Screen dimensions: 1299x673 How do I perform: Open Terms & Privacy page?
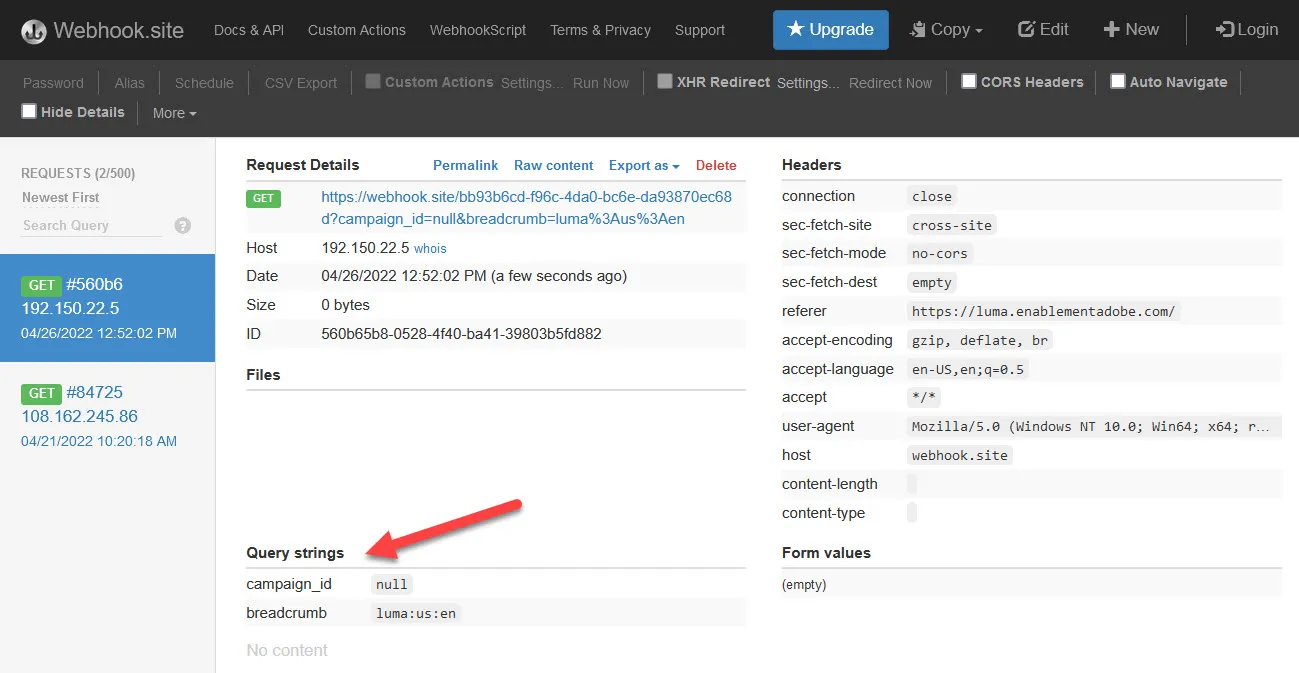click(600, 30)
